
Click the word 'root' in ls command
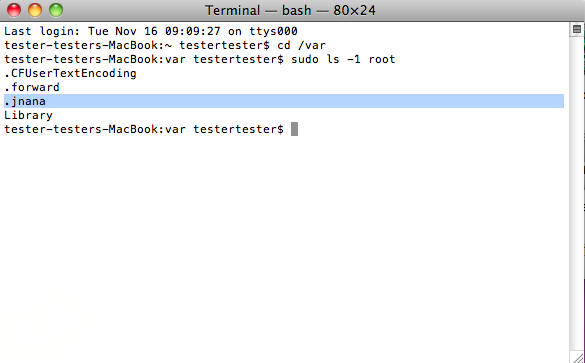(382, 59)
